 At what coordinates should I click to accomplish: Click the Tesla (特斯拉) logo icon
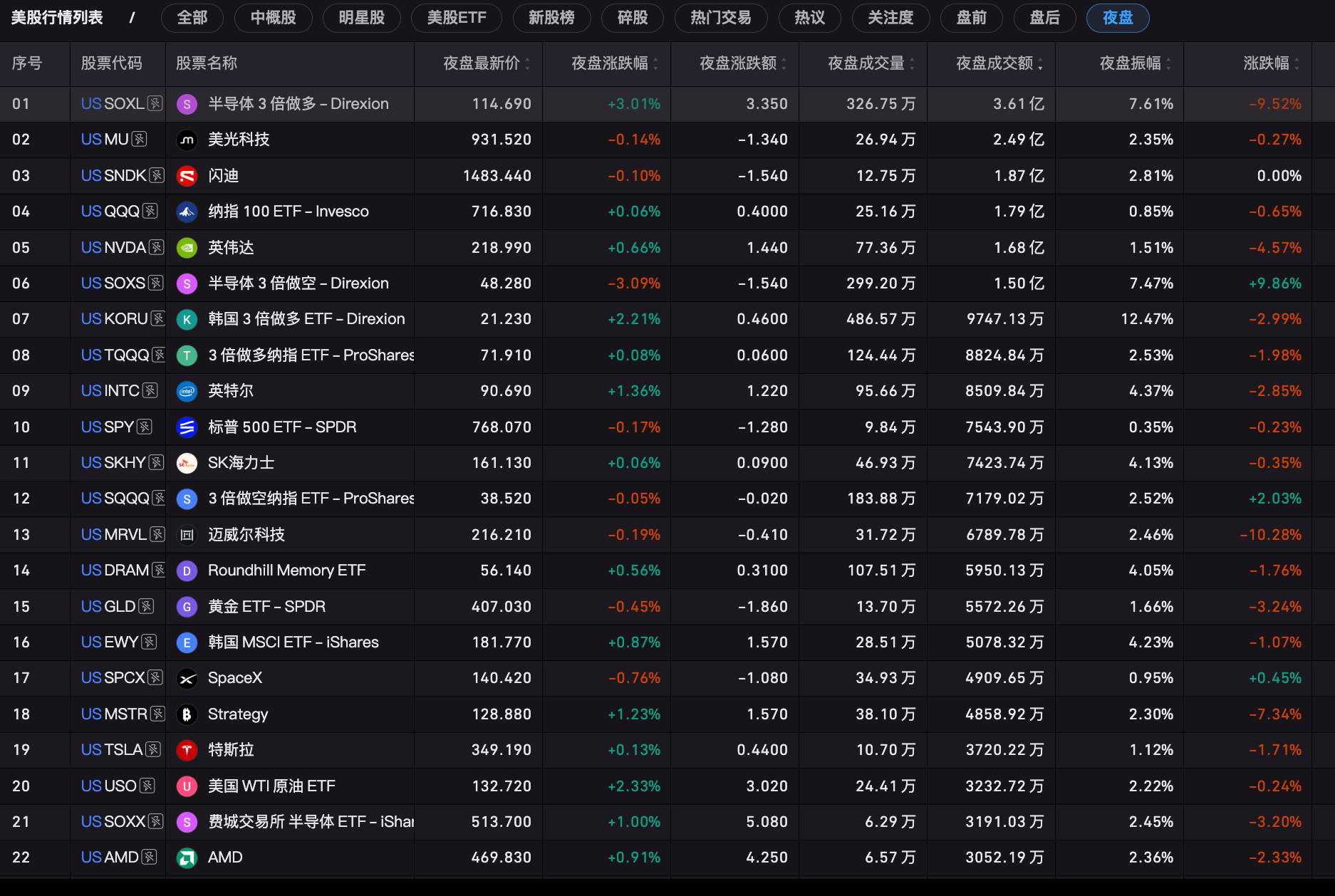click(187, 750)
